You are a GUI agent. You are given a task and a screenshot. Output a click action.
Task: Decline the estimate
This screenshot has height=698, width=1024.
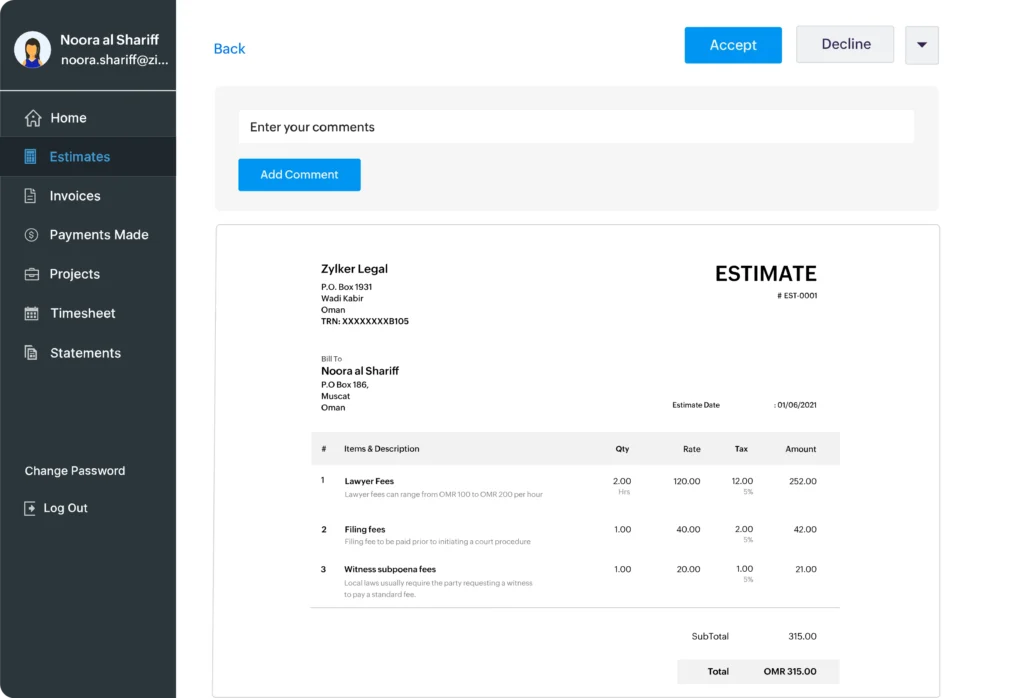coord(845,44)
